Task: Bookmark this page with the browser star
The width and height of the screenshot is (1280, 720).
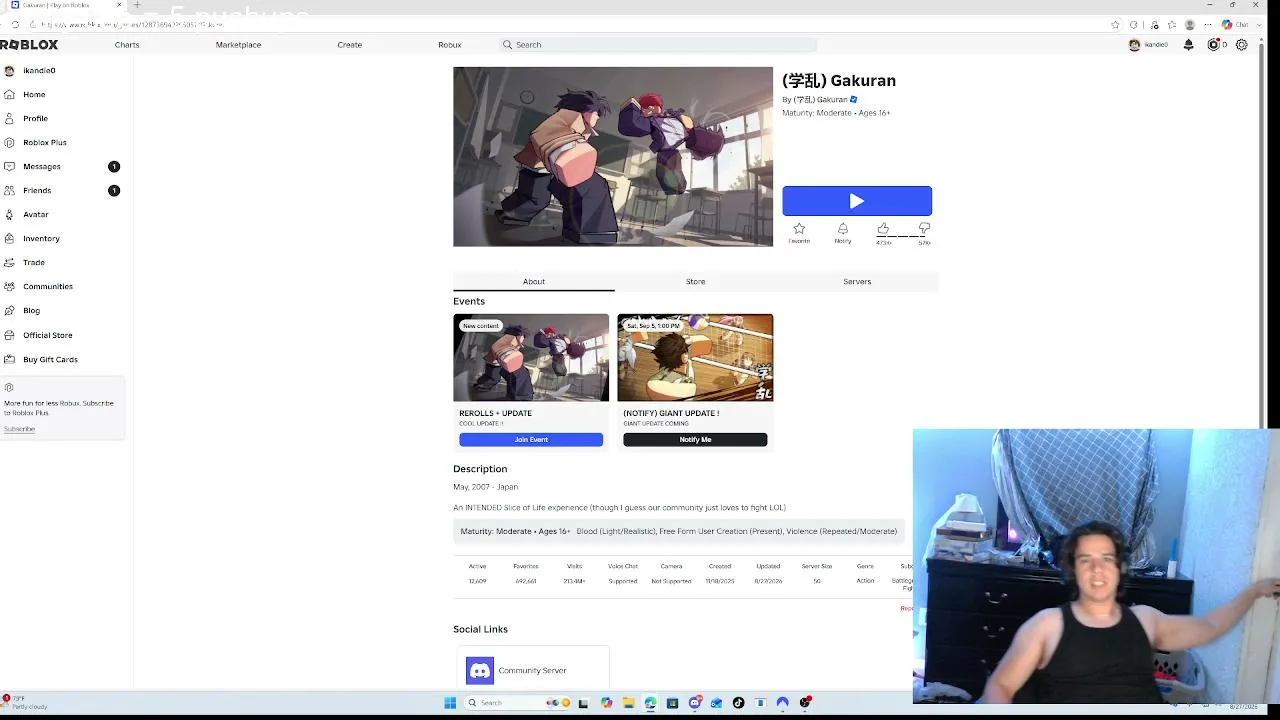Action: pyautogui.click(x=1115, y=24)
